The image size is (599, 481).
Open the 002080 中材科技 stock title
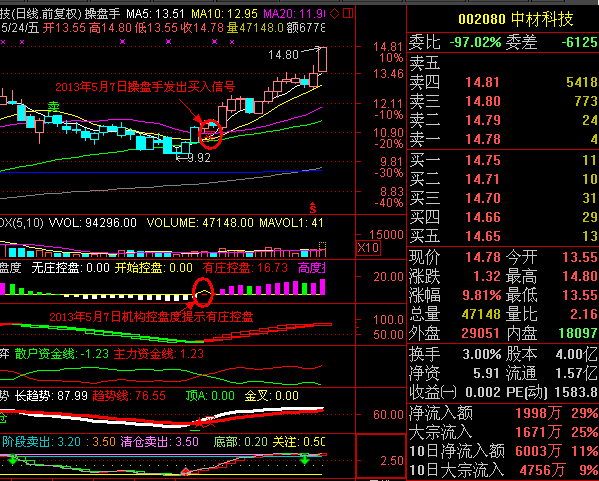click(x=516, y=19)
